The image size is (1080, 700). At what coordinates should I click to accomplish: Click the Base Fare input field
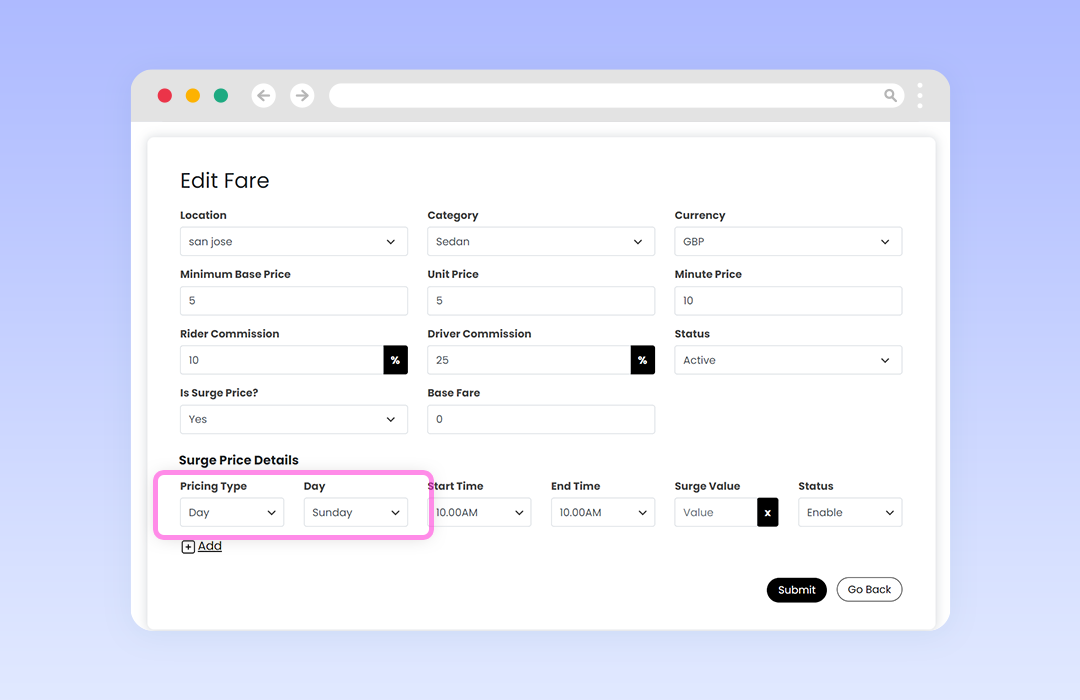541,420
